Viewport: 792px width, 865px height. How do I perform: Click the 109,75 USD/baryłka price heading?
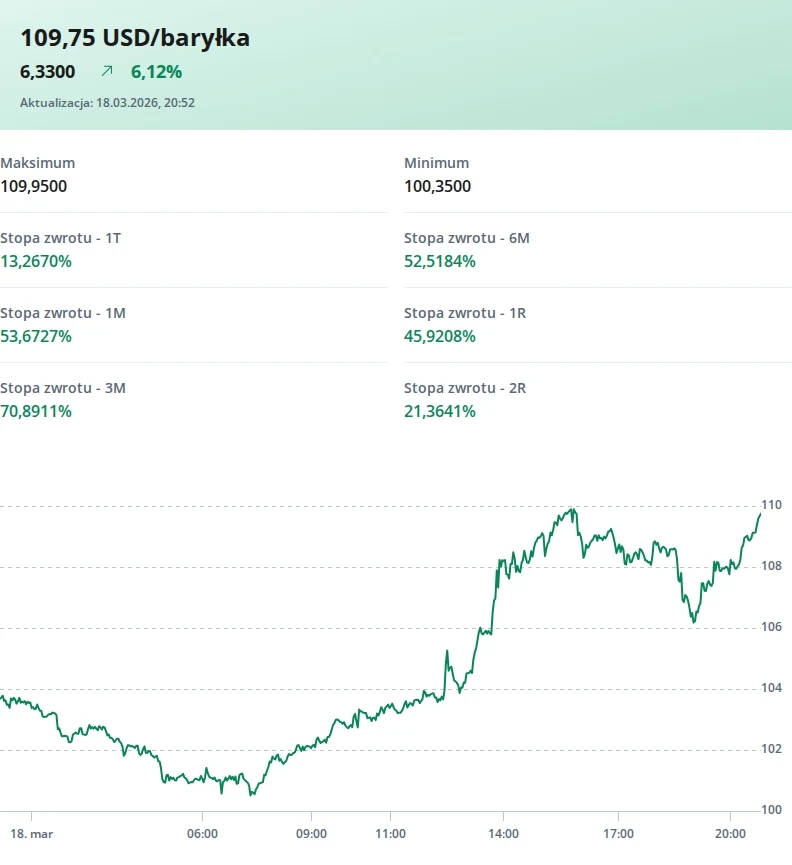[135, 38]
